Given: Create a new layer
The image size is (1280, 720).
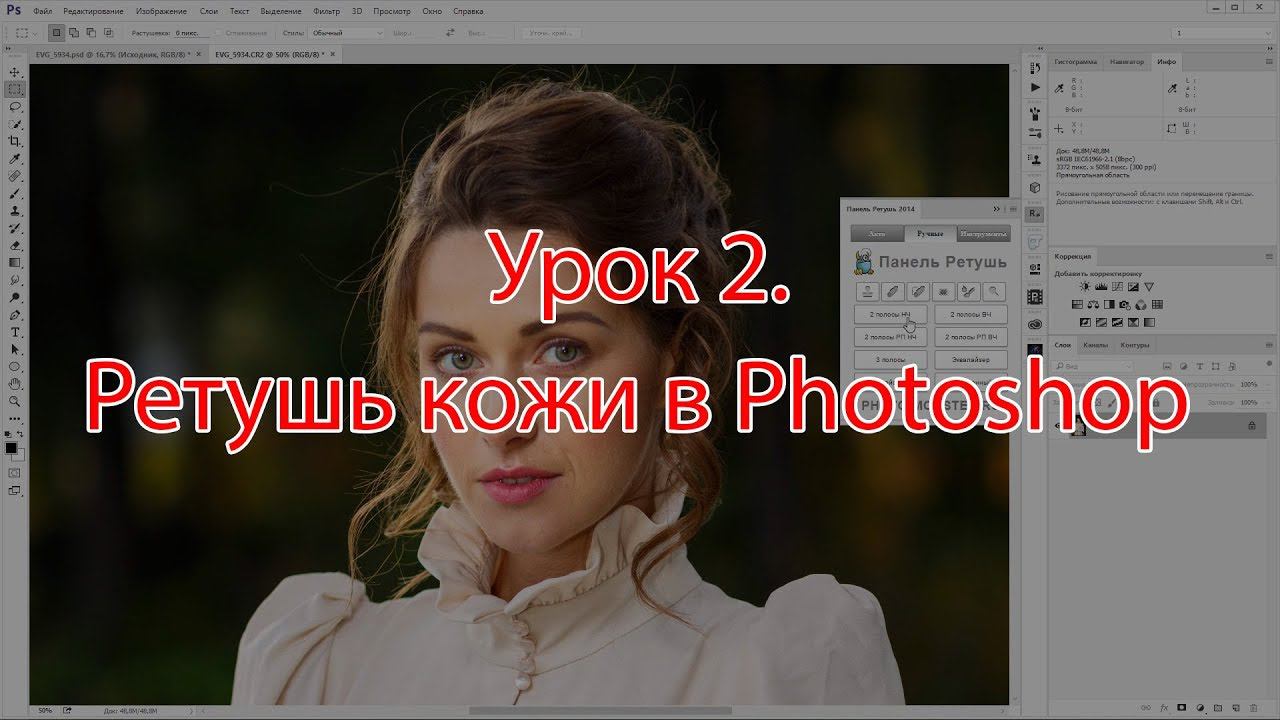Looking at the screenshot, I should (1236, 707).
